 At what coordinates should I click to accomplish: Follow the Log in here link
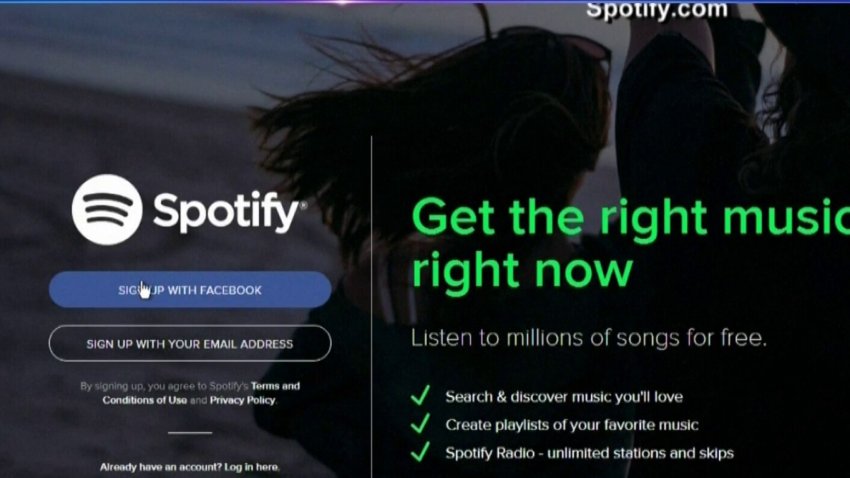click(252, 467)
